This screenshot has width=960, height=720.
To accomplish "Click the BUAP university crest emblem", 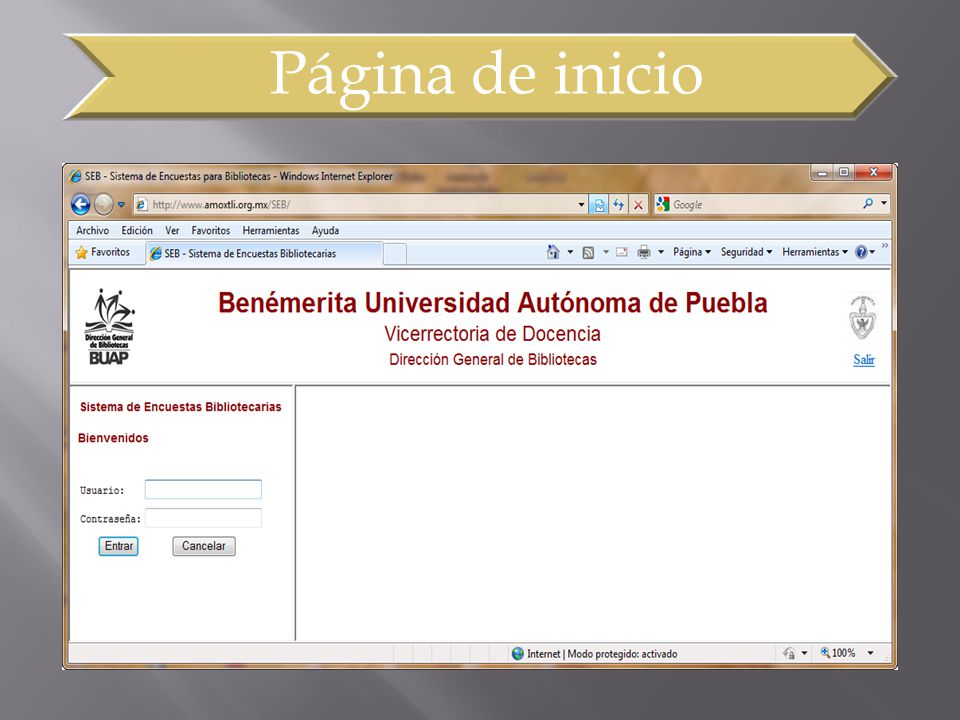I will [863, 317].
